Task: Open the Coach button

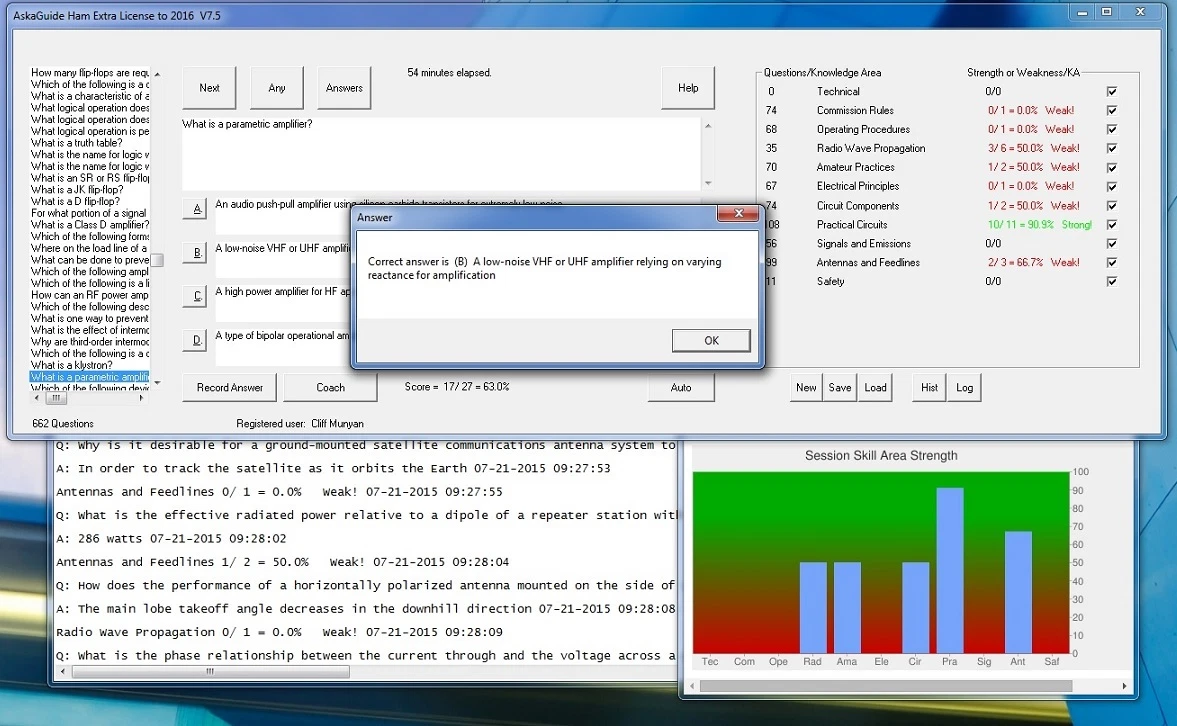Action: (330, 387)
